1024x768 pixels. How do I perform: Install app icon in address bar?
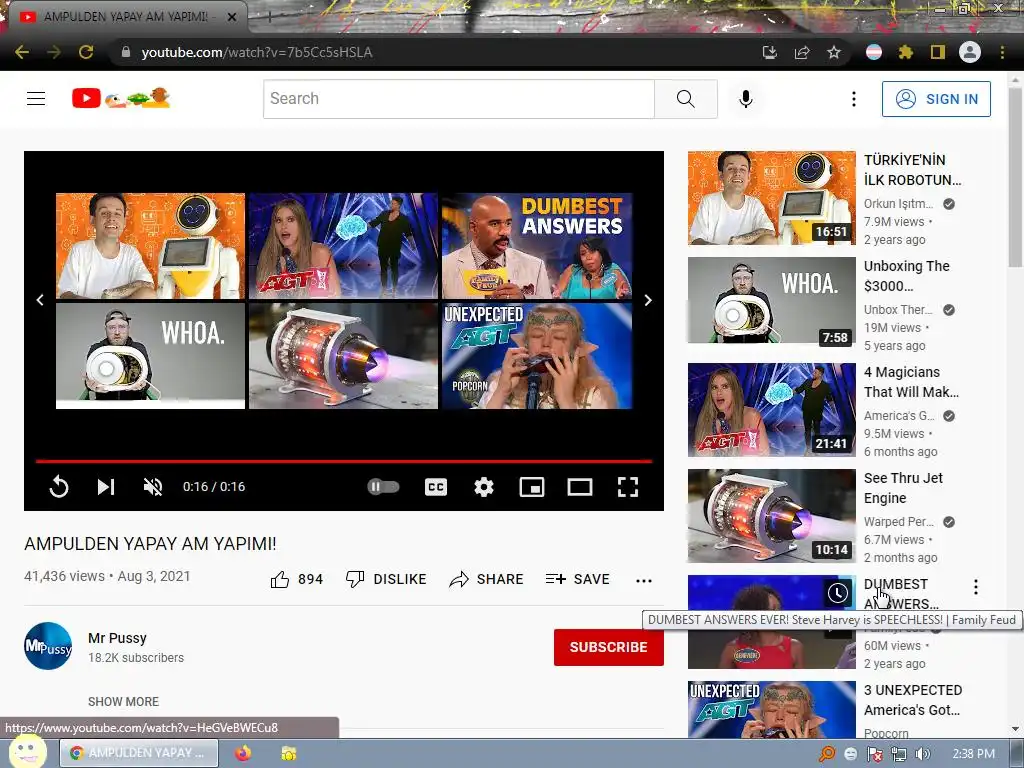click(770, 52)
